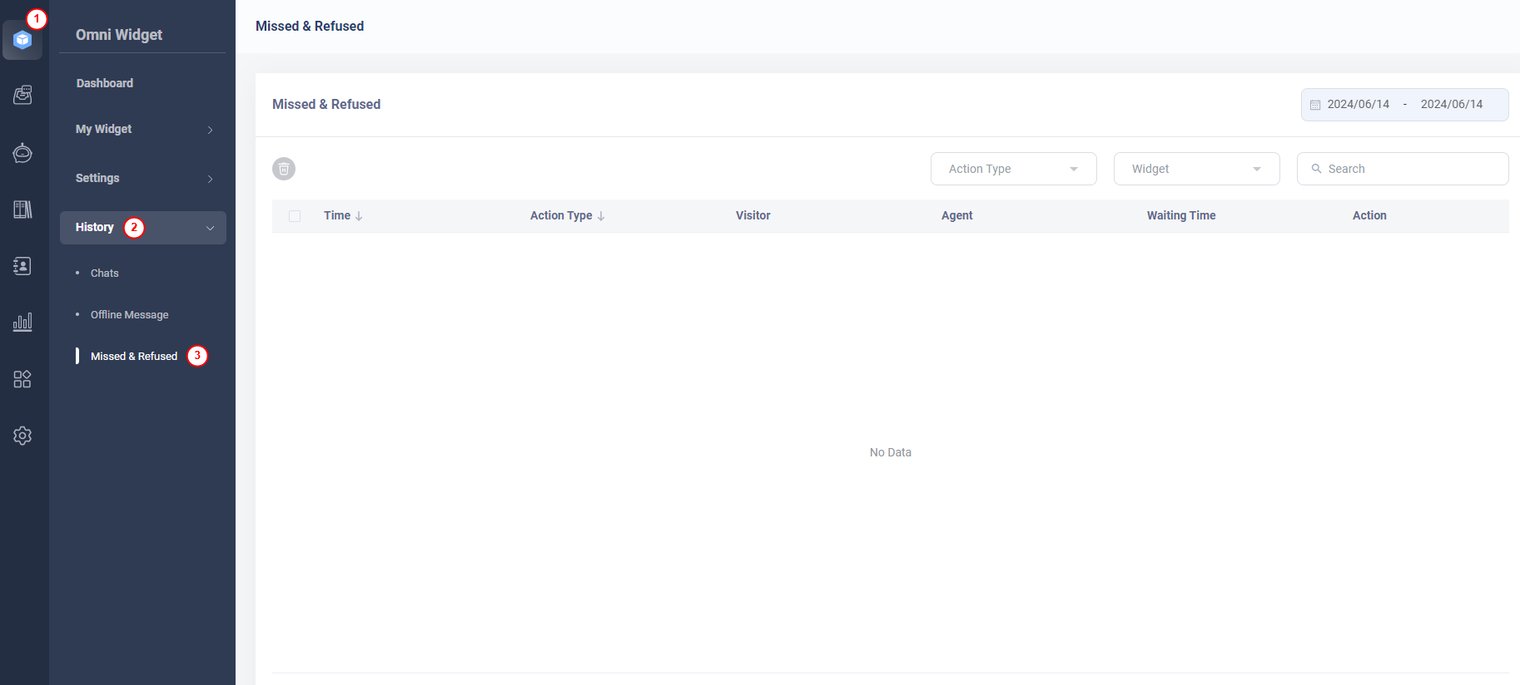Screen dimensions: 1520x685
Task: Go to Dashboard in the side menu
Action: 105,83
